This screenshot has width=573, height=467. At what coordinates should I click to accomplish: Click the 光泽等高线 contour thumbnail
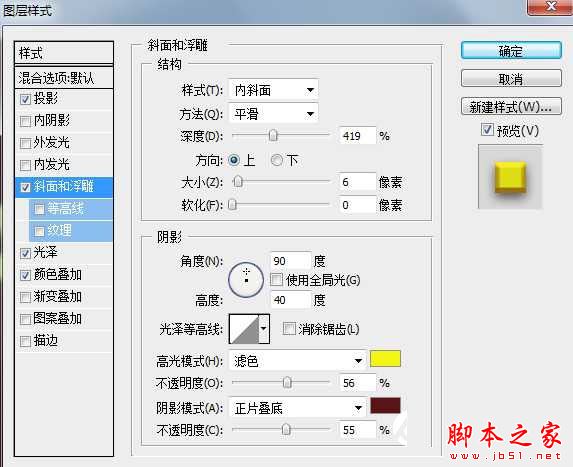point(244,329)
